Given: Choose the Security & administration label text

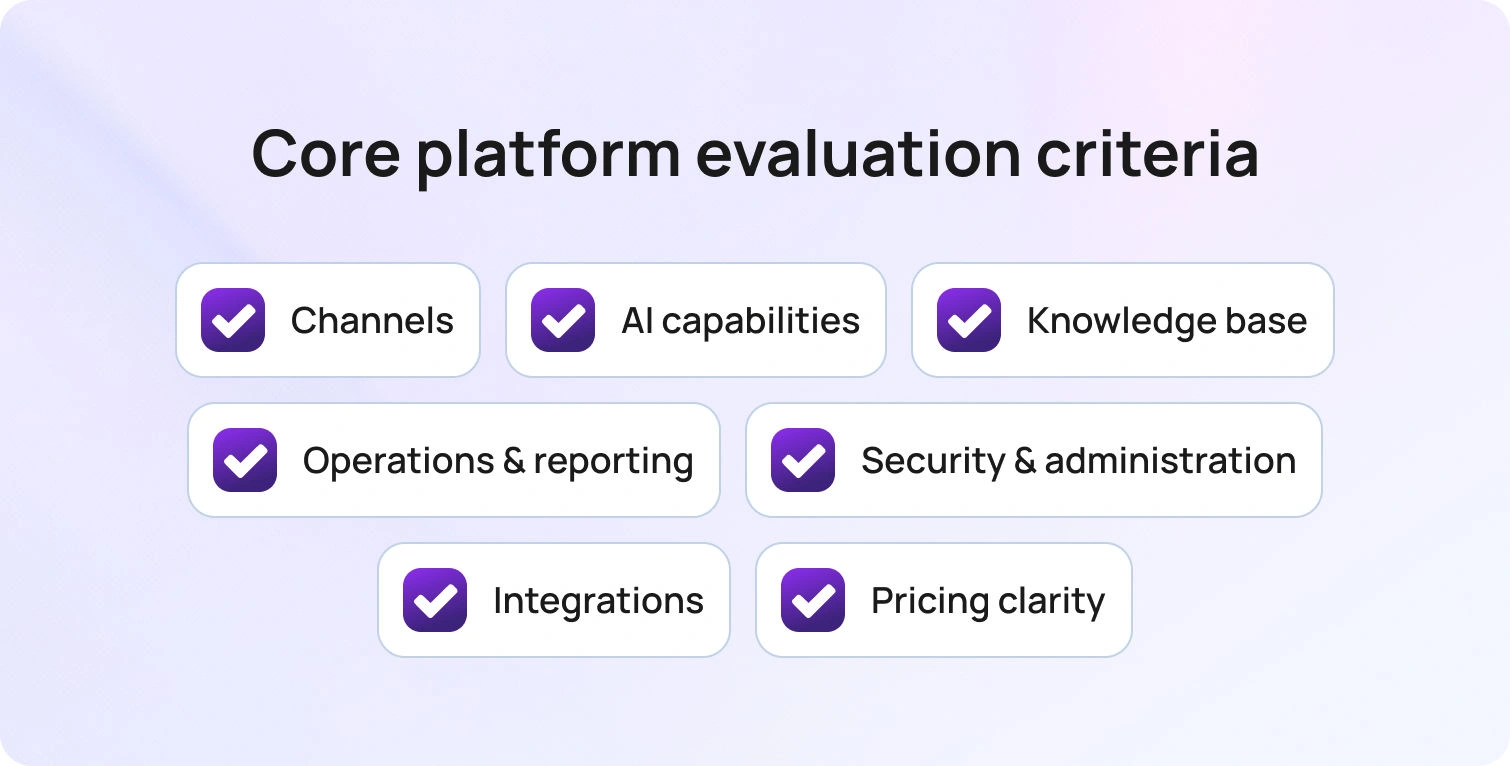Looking at the screenshot, I should [1078, 461].
